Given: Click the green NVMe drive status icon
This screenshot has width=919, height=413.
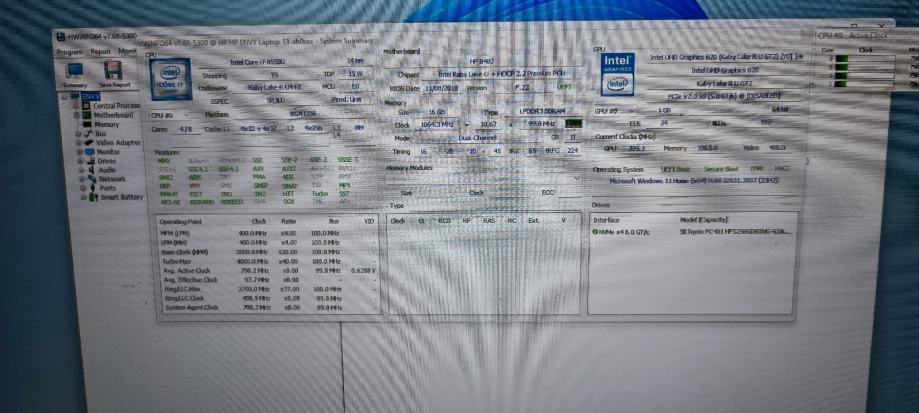Looking at the screenshot, I should [595, 232].
